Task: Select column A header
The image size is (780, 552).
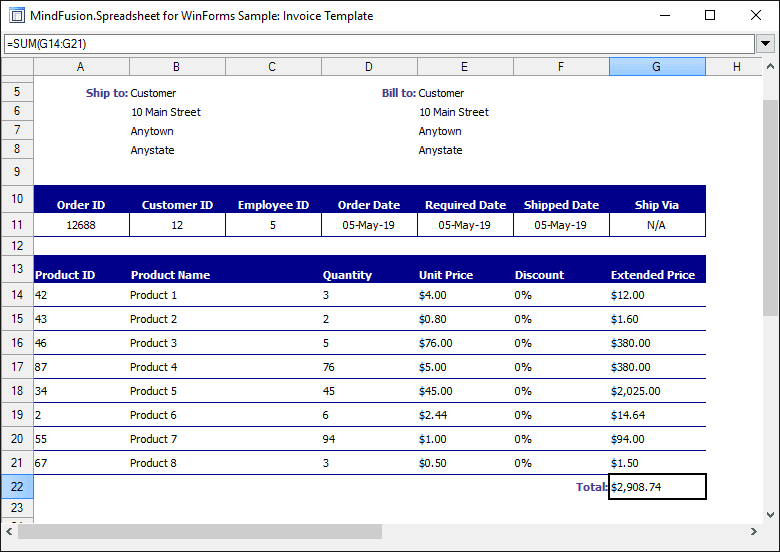Action: tap(81, 67)
